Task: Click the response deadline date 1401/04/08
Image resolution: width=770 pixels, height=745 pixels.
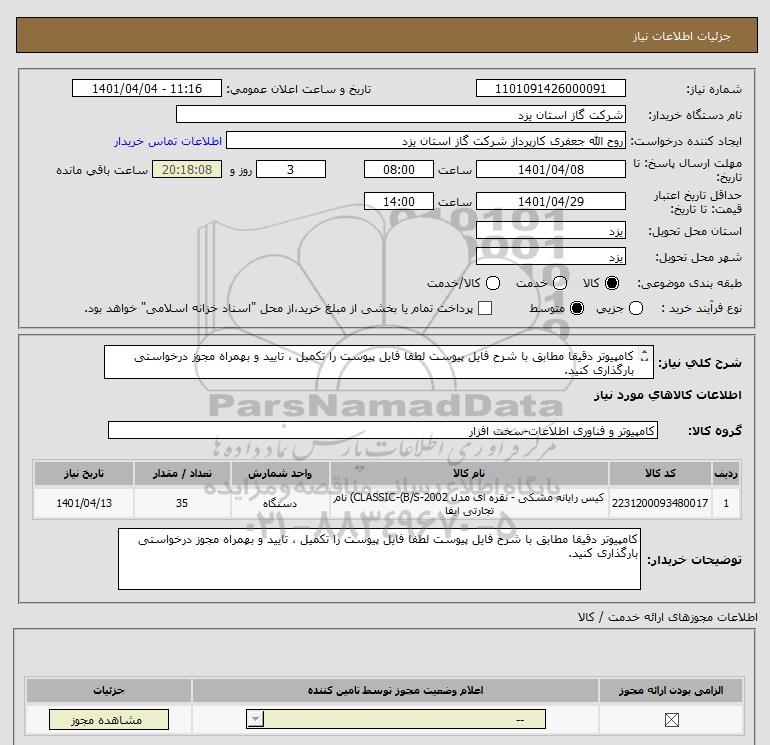Action: (550, 169)
